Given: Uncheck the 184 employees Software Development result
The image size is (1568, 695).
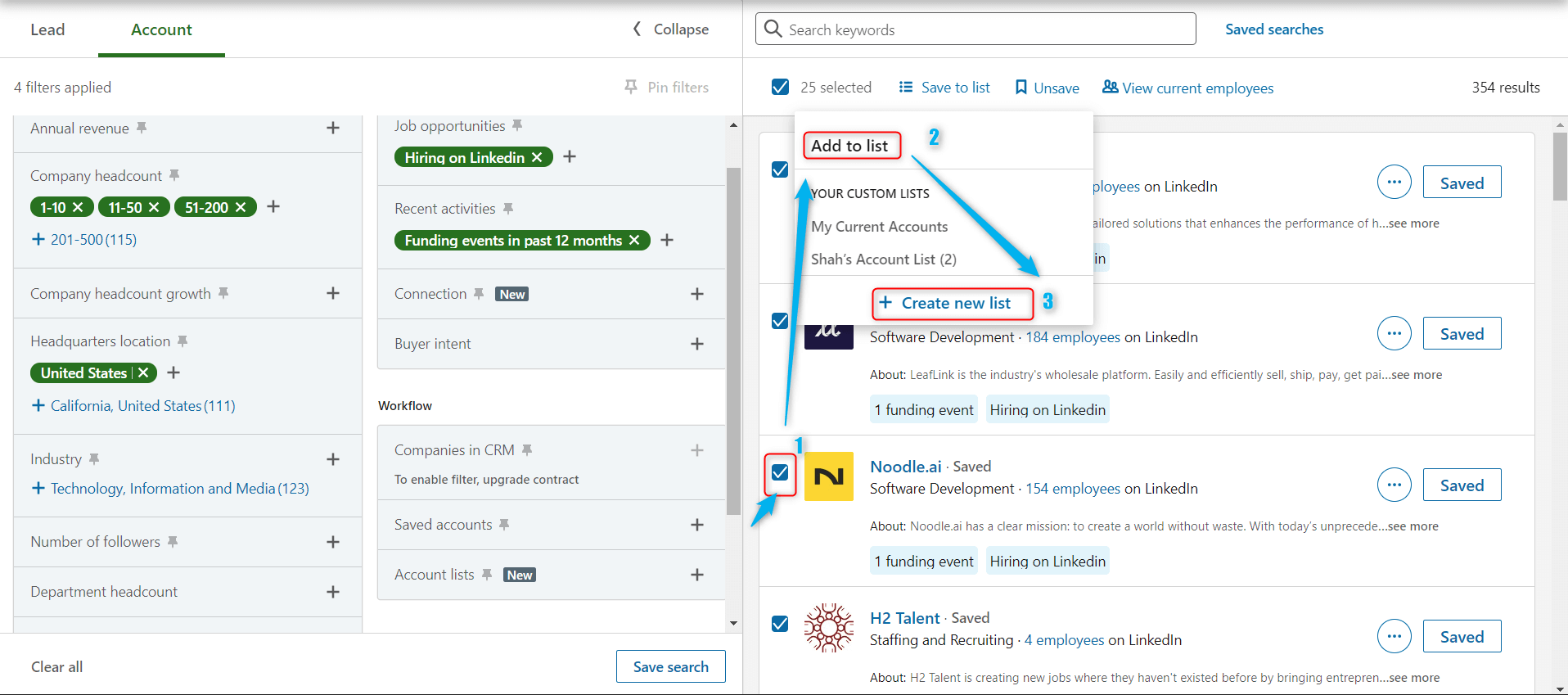Looking at the screenshot, I should click(781, 321).
